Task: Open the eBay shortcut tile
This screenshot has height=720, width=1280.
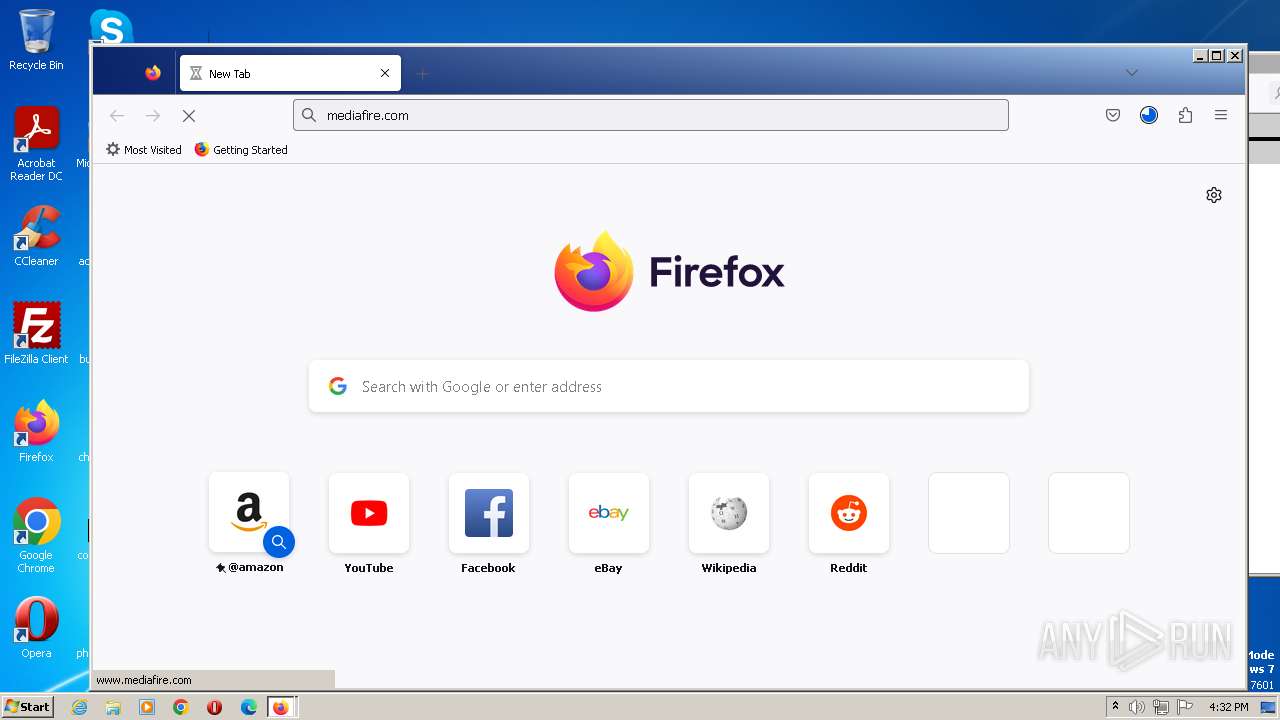Action: [x=609, y=513]
